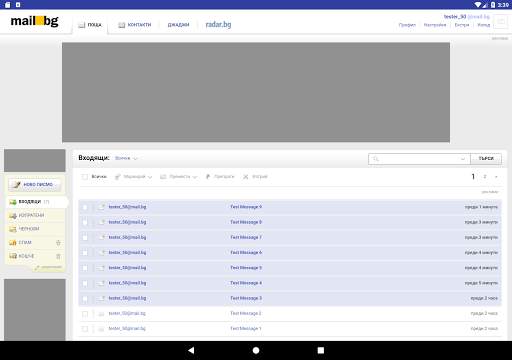Click envelope icon of Test Message 5
This screenshot has height=360, width=512.
pos(101,268)
